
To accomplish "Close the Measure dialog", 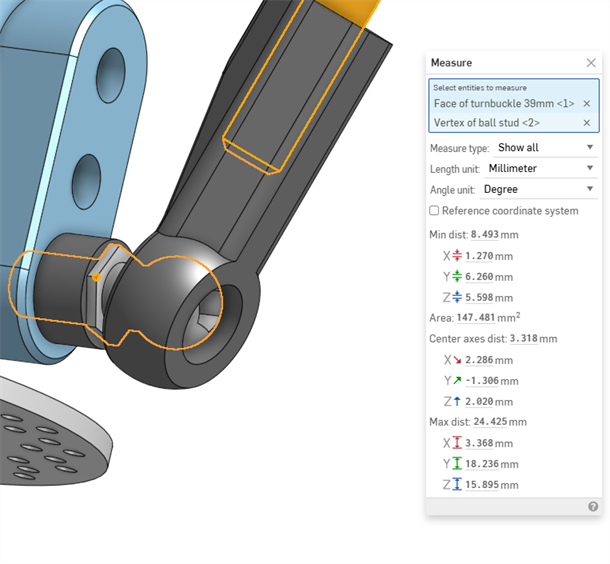I will pos(590,63).
